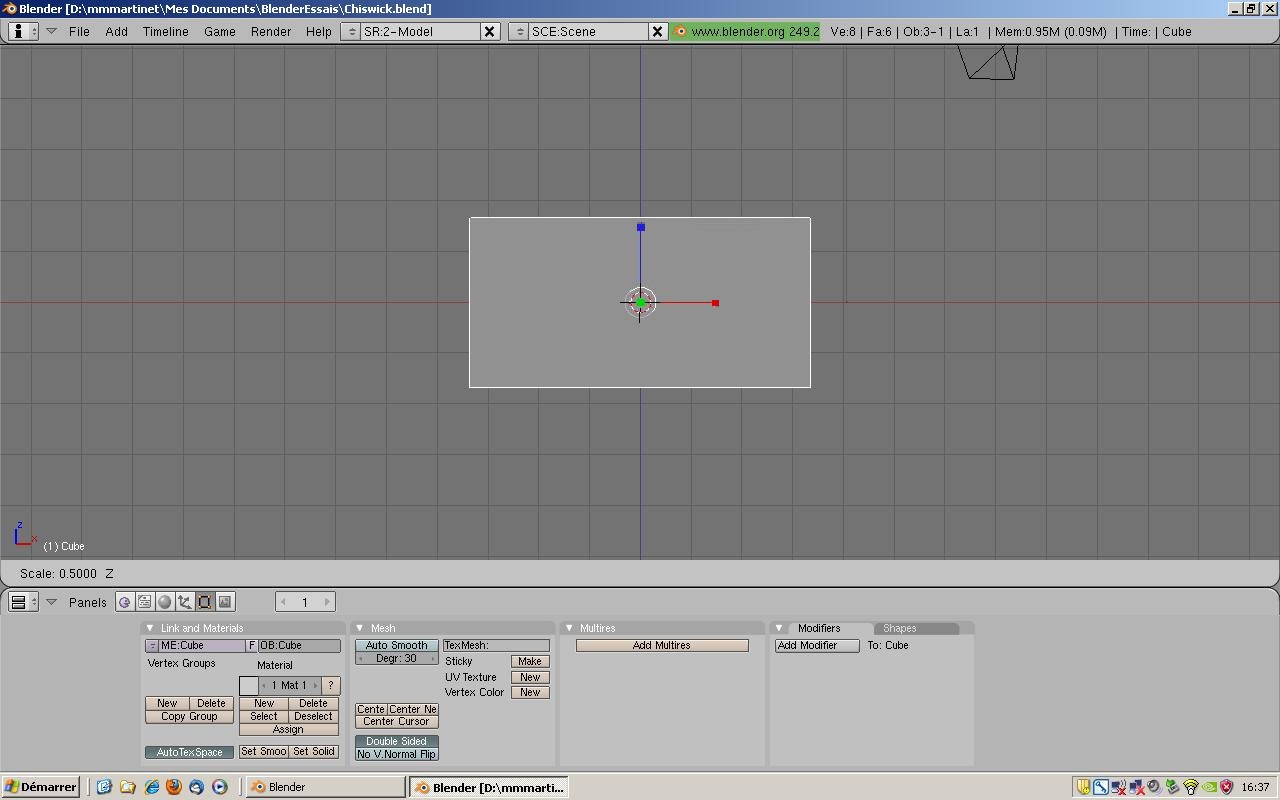Viewport: 1280px width, 800px height.
Task: Open the Add menu
Action: click(x=116, y=31)
